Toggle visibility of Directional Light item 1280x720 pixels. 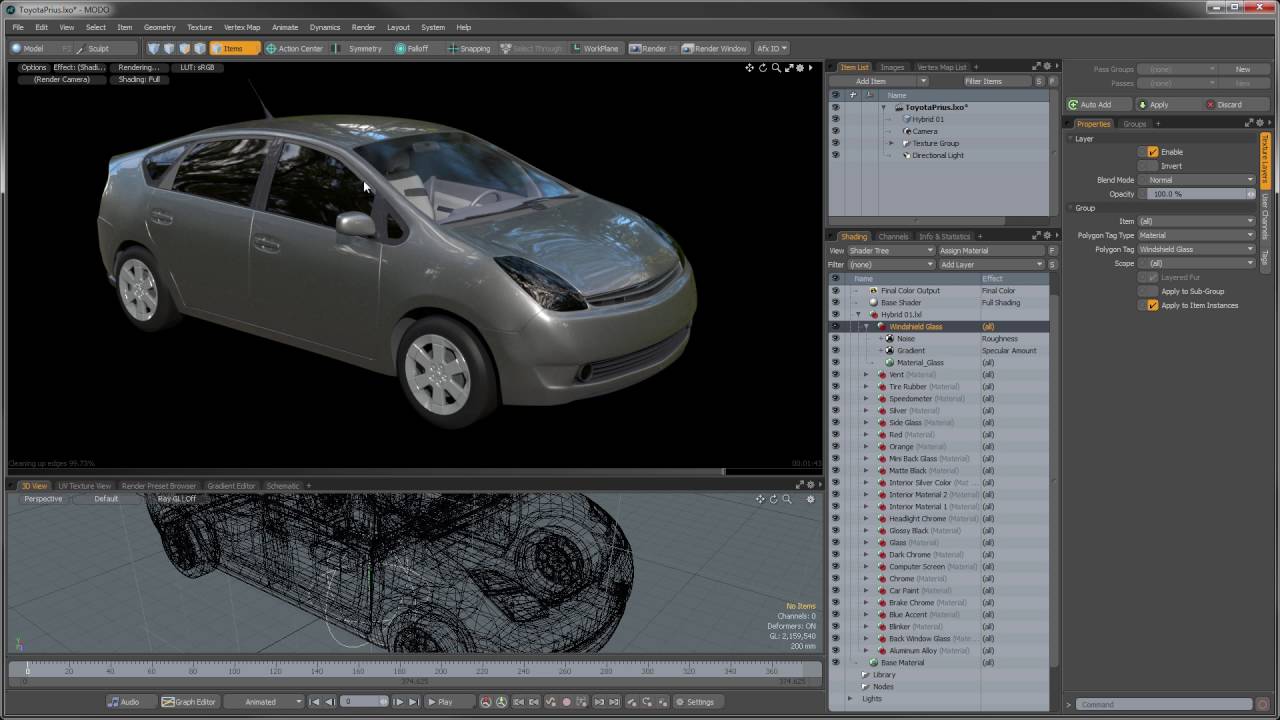point(836,155)
